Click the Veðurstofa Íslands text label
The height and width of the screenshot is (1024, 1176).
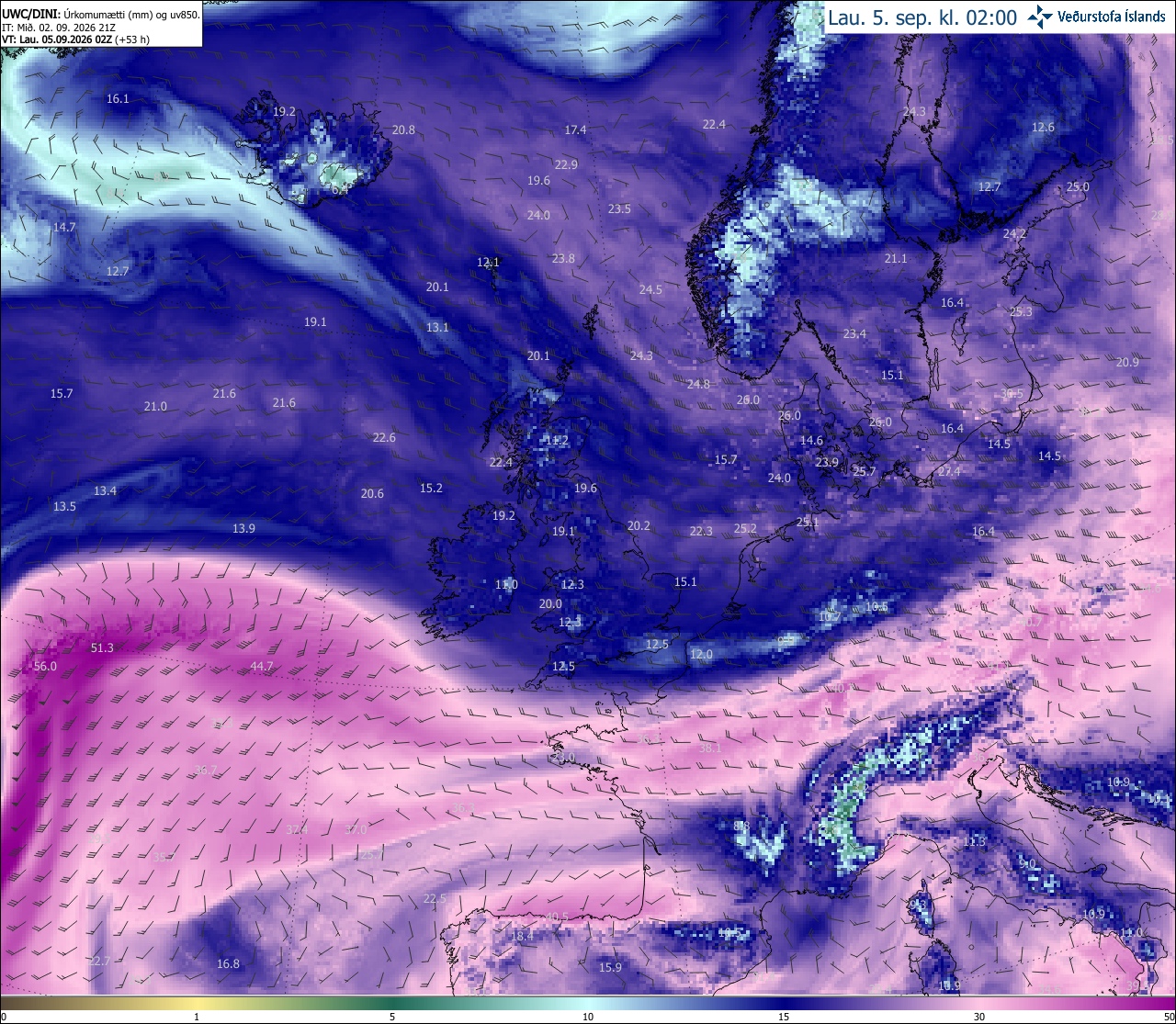(1112, 17)
